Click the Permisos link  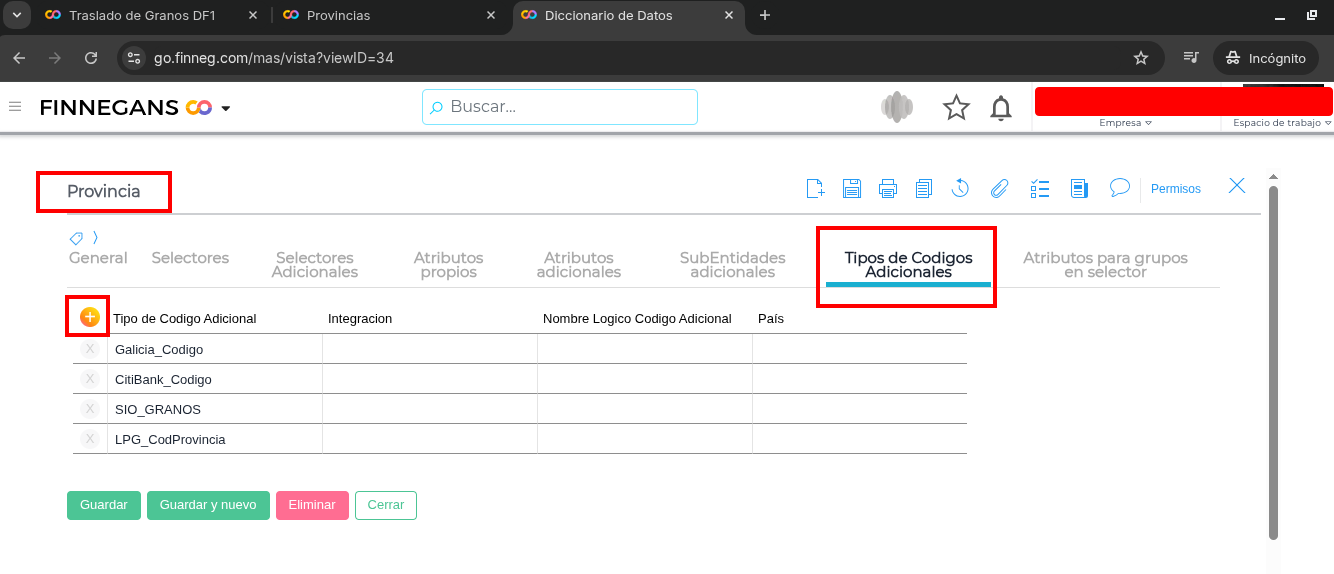[x=1175, y=189]
